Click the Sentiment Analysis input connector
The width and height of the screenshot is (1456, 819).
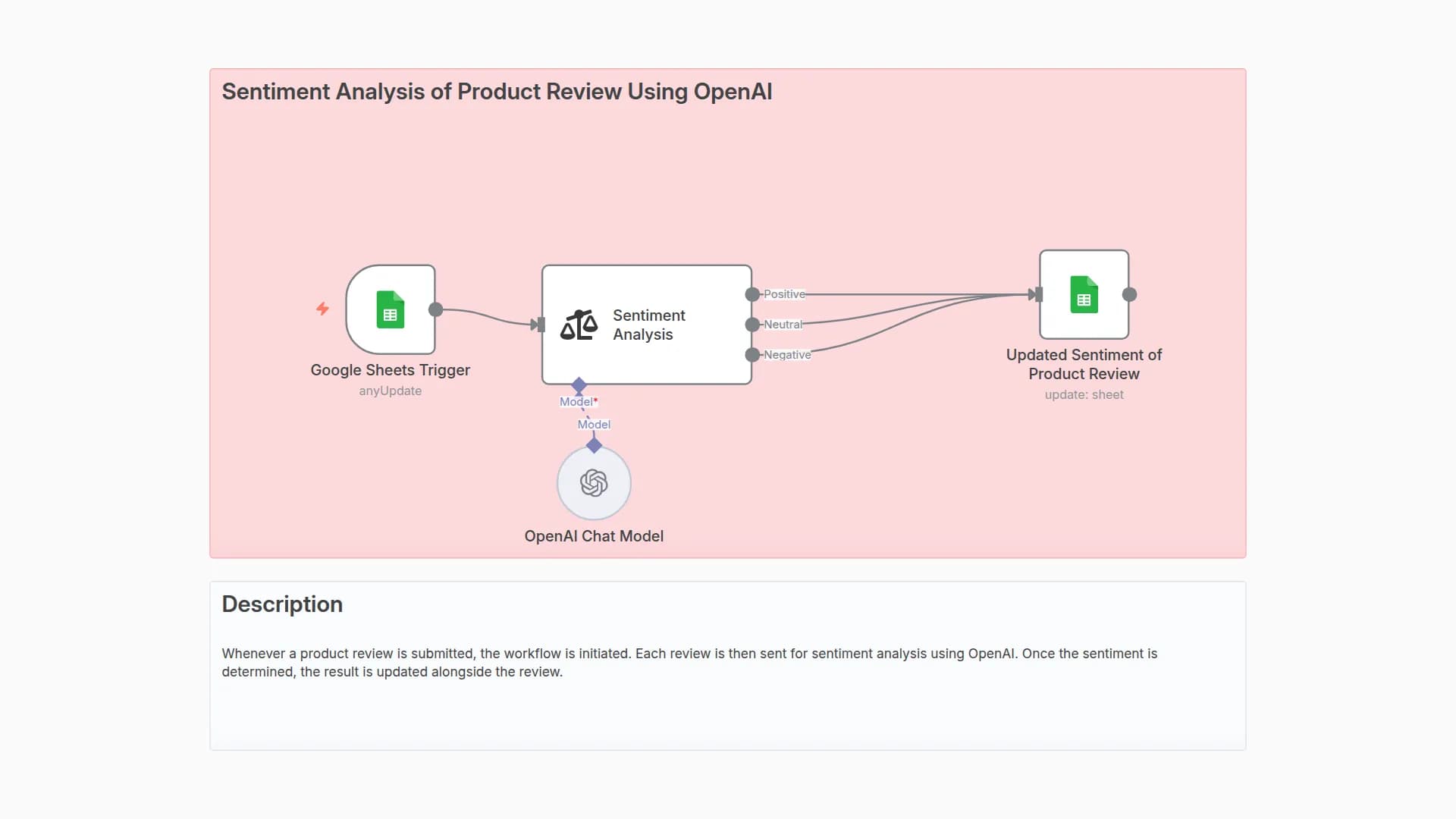[x=541, y=325]
